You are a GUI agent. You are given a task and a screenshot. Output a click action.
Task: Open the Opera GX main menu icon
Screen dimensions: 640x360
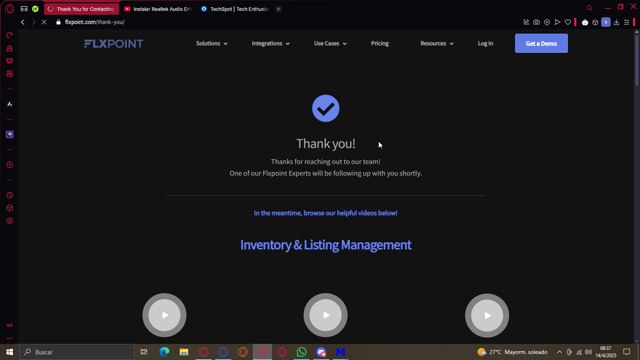pos(10,9)
